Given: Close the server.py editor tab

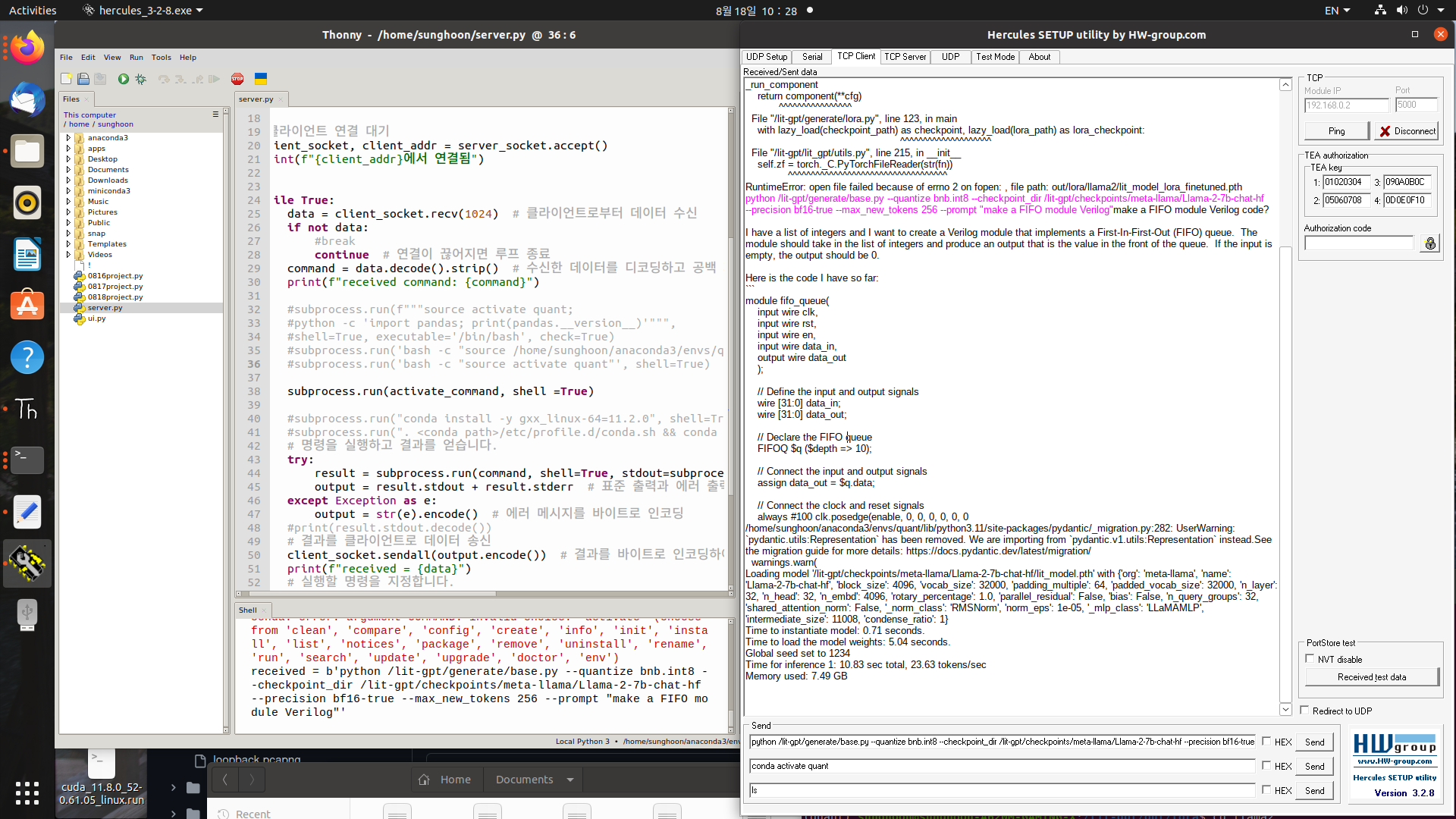Looking at the screenshot, I should (x=281, y=99).
